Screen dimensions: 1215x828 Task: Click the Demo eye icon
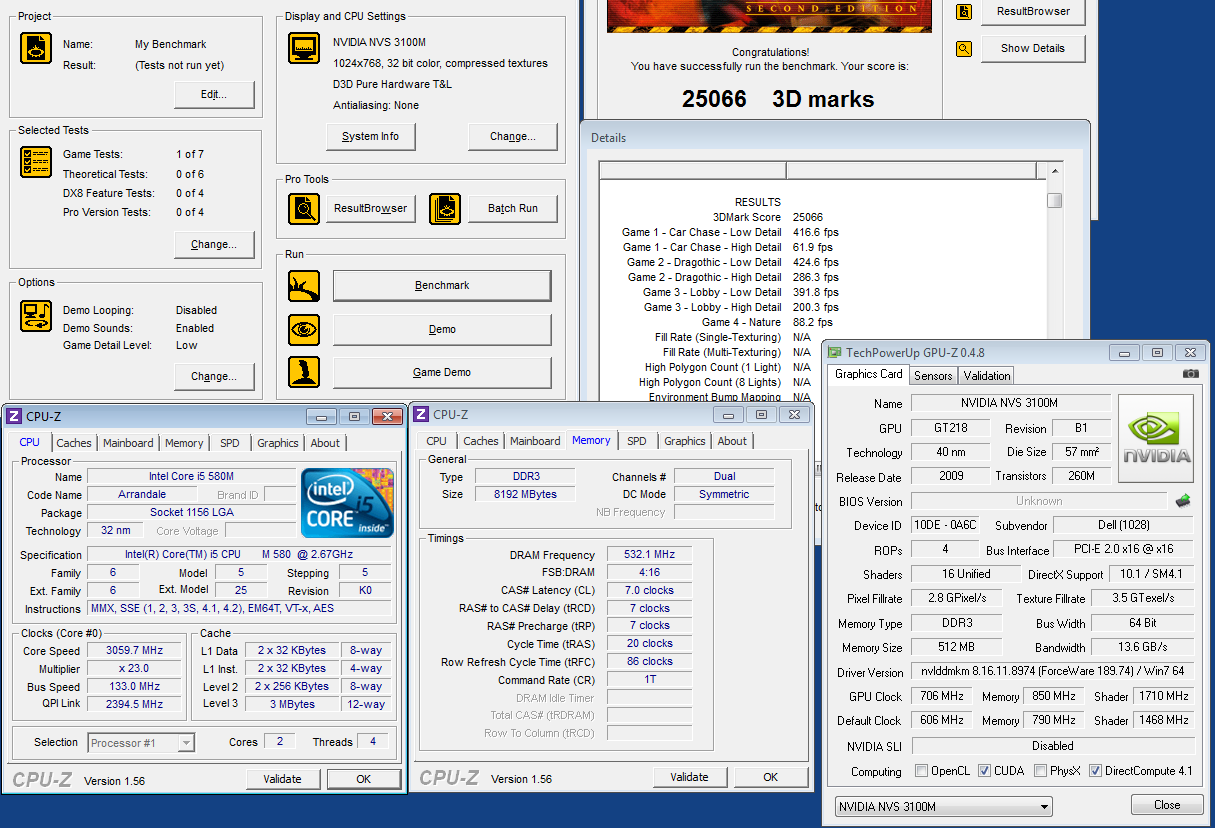[x=304, y=329]
